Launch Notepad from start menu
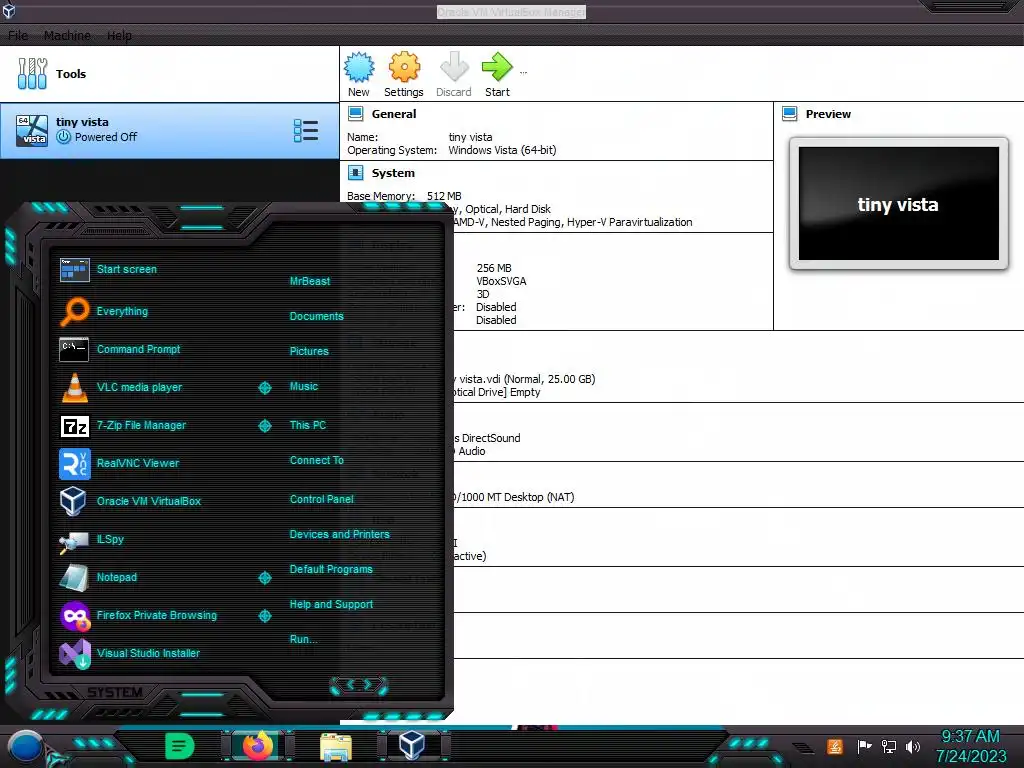Image resolution: width=1024 pixels, height=768 pixels. pyautogui.click(x=98, y=577)
